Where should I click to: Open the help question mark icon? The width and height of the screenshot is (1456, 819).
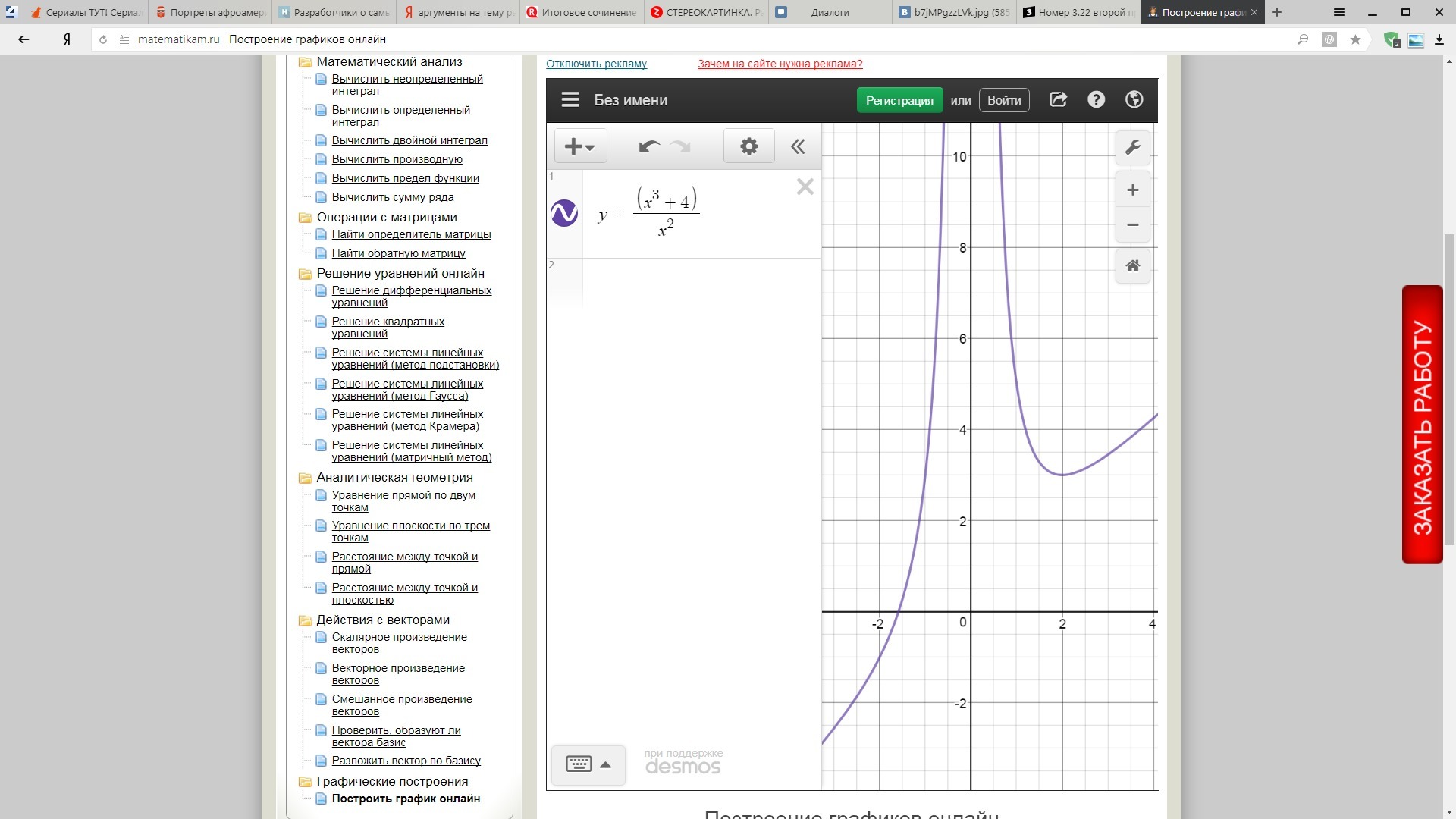pyautogui.click(x=1096, y=99)
